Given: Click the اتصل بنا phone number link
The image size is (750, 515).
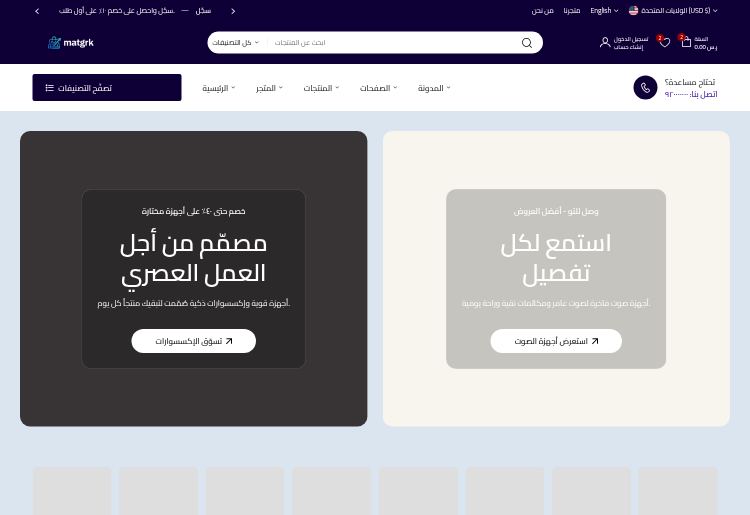Looking at the screenshot, I should (691, 94).
